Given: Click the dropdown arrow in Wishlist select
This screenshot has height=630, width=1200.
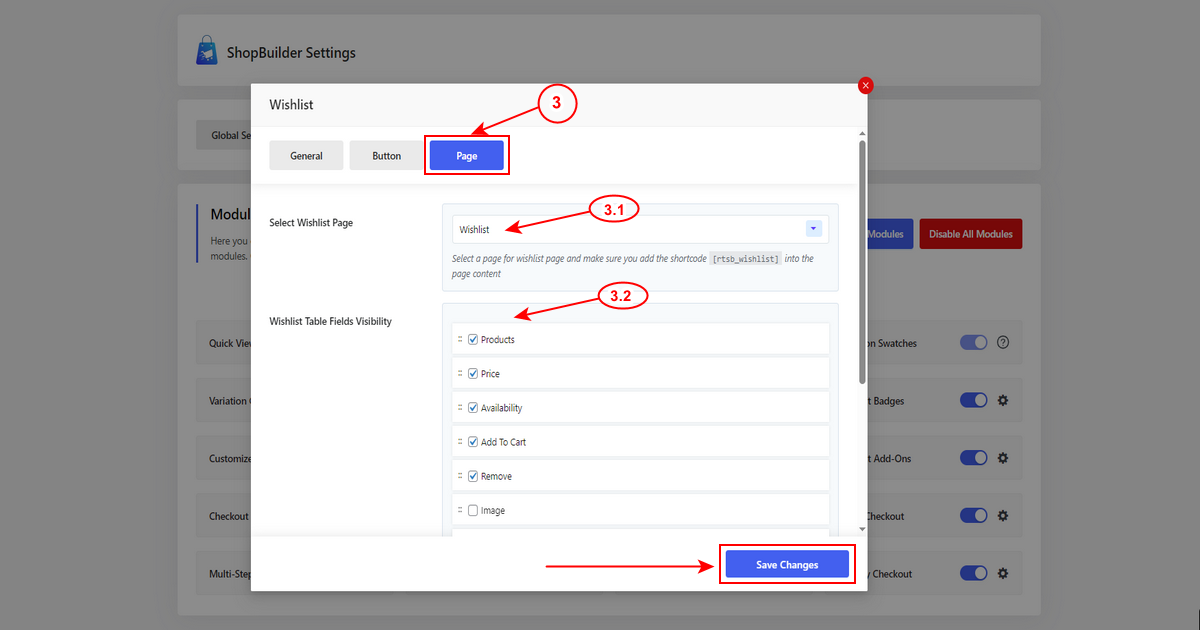Looking at the screenshot, I should [813, 229].
